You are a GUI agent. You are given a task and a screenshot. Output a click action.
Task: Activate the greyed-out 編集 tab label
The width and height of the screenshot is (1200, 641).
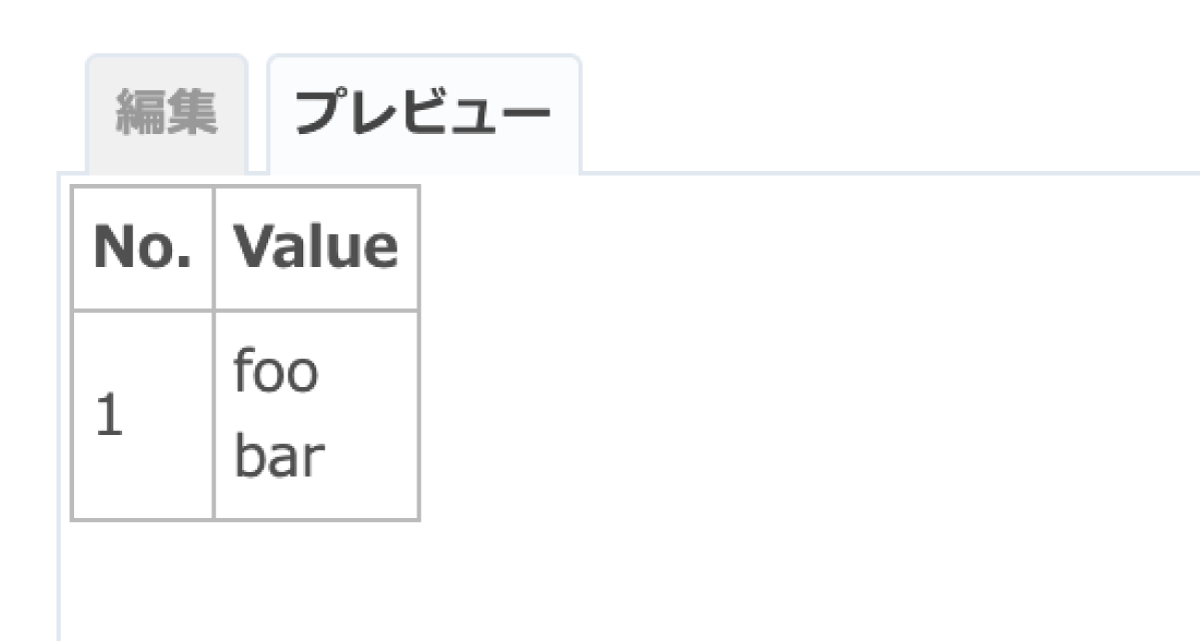click(x=166, y=112)
